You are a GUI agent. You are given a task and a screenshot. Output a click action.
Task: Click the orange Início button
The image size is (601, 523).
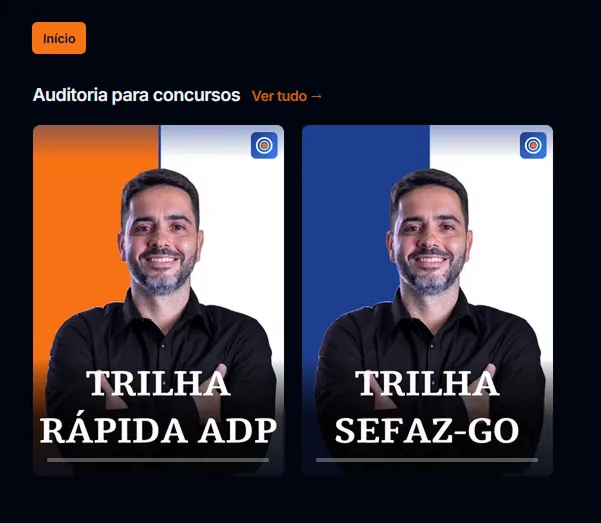(x=59, y=38)
